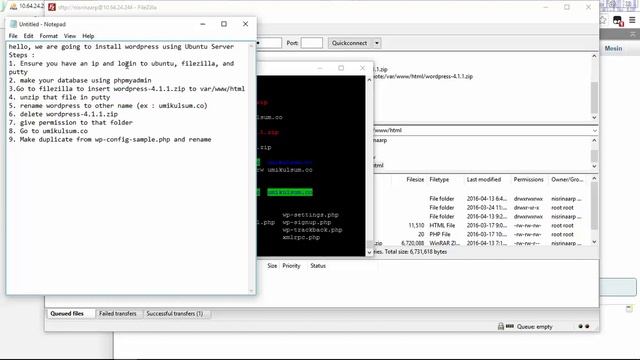Open the Help menu in Notepad

tap(88, 36)
